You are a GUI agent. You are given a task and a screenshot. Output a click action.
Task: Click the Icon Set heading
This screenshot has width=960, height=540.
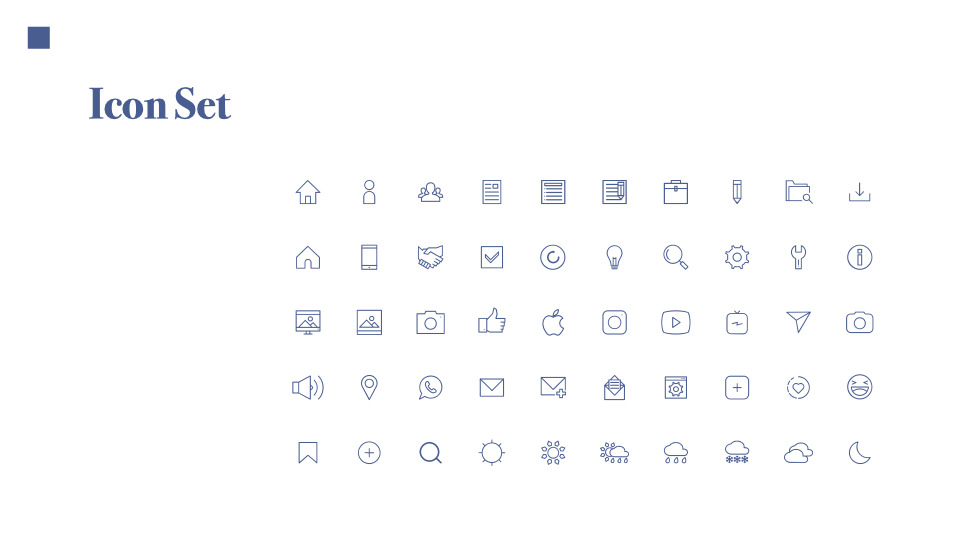[x=160, y=103]
